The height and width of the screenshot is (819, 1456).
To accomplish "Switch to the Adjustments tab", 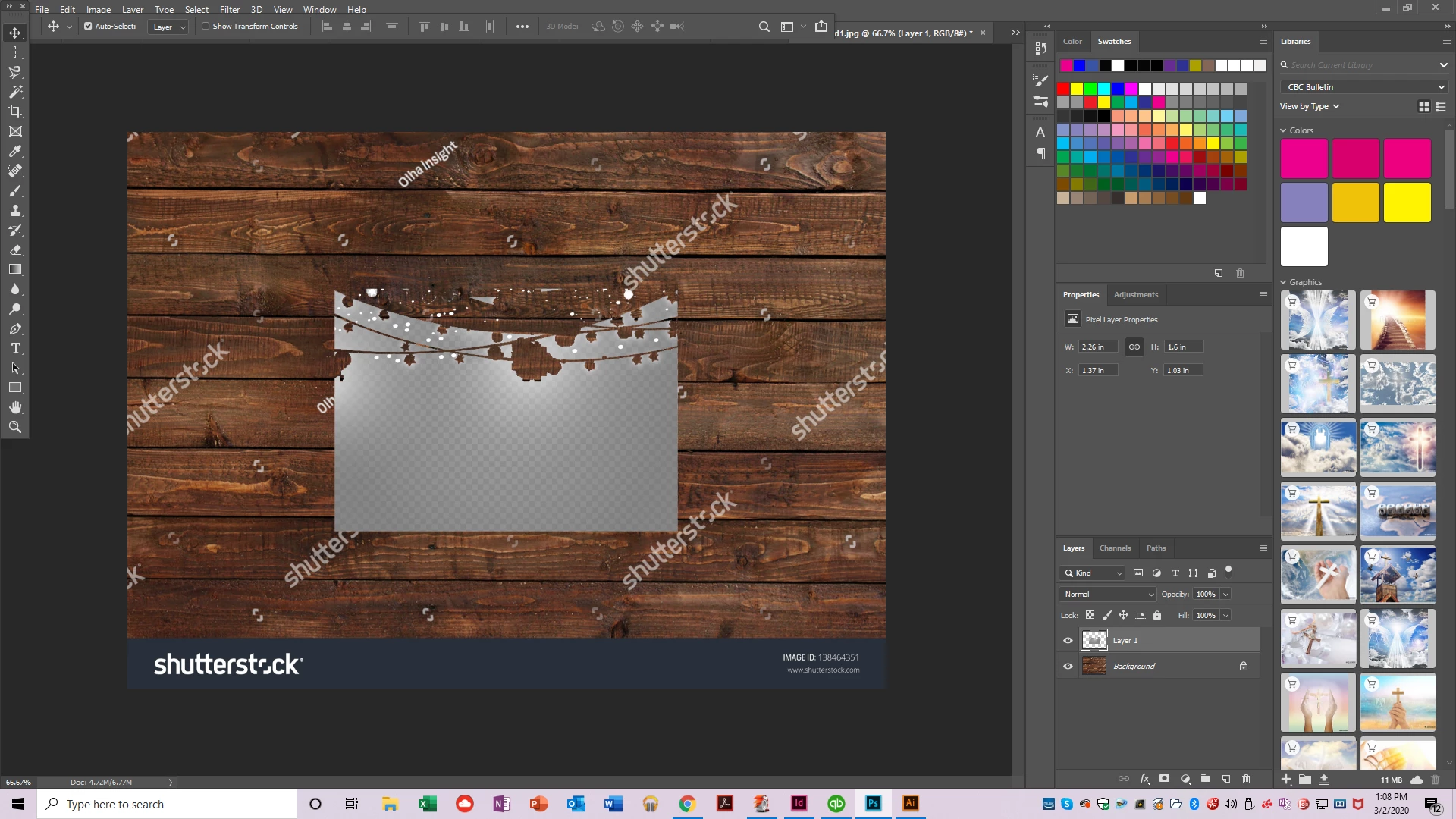I will pos(1135,295).
